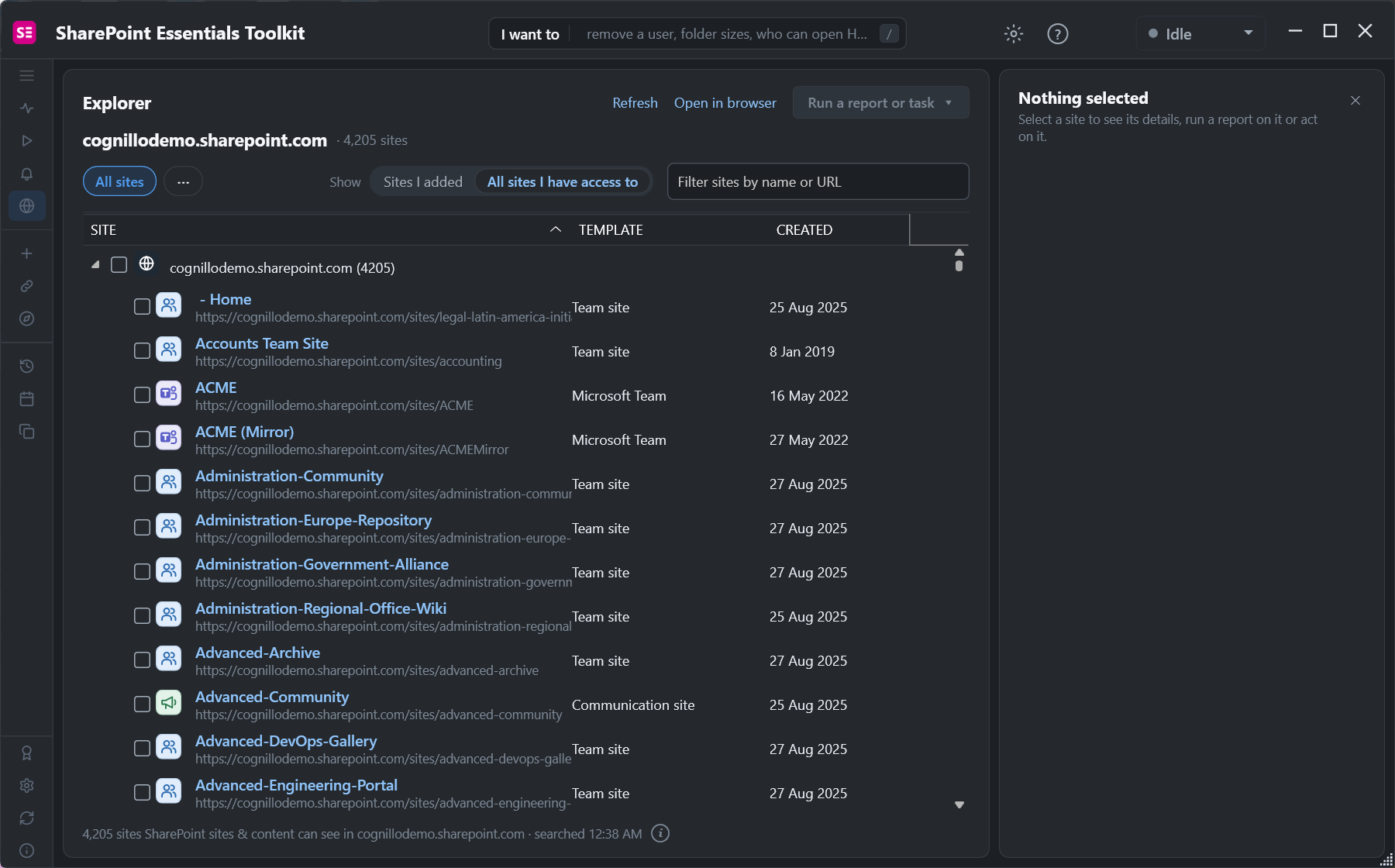Select All sites I have access to
The width and height of the screenshot is (1395, 868).
click(x=563, y=181)
